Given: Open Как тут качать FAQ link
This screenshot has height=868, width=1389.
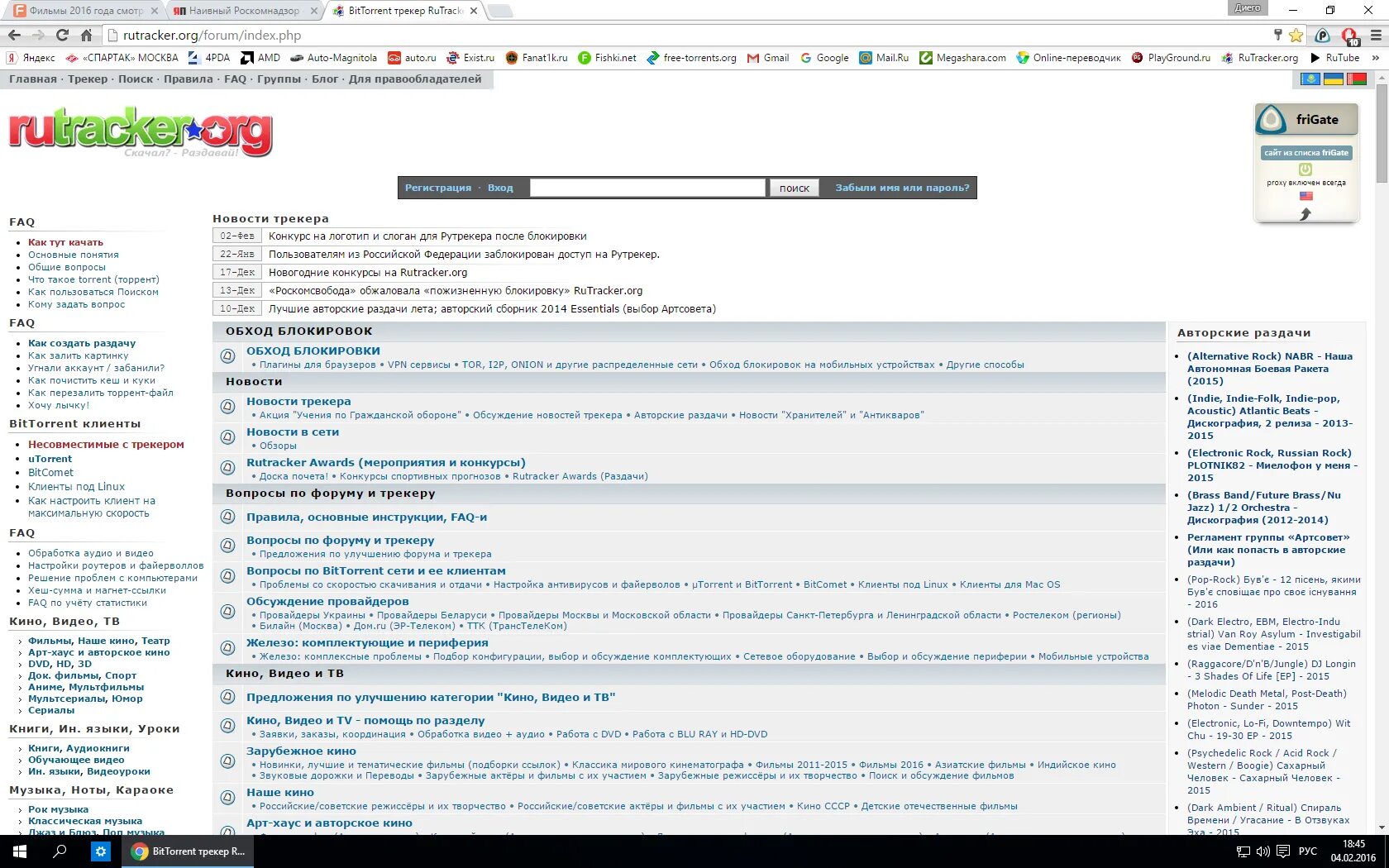Looking at the screenshot, I should (65, 242).
